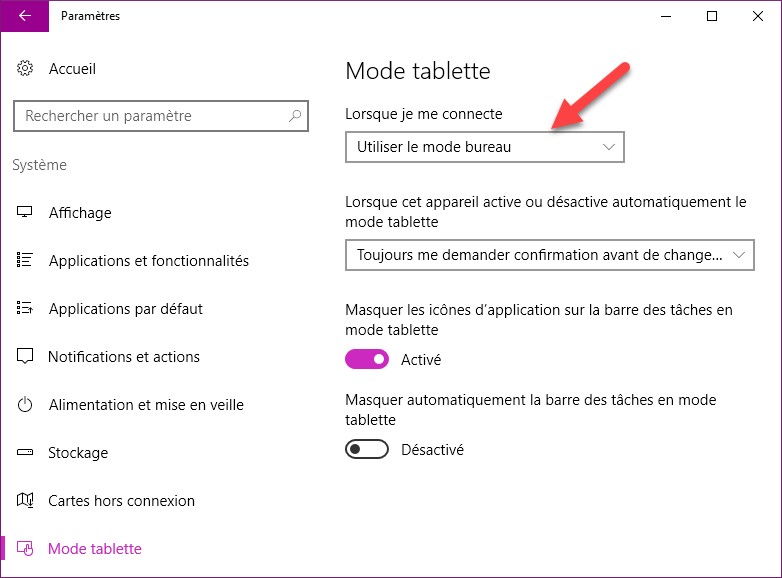Go to the Accueil home page

click(72, 69)
